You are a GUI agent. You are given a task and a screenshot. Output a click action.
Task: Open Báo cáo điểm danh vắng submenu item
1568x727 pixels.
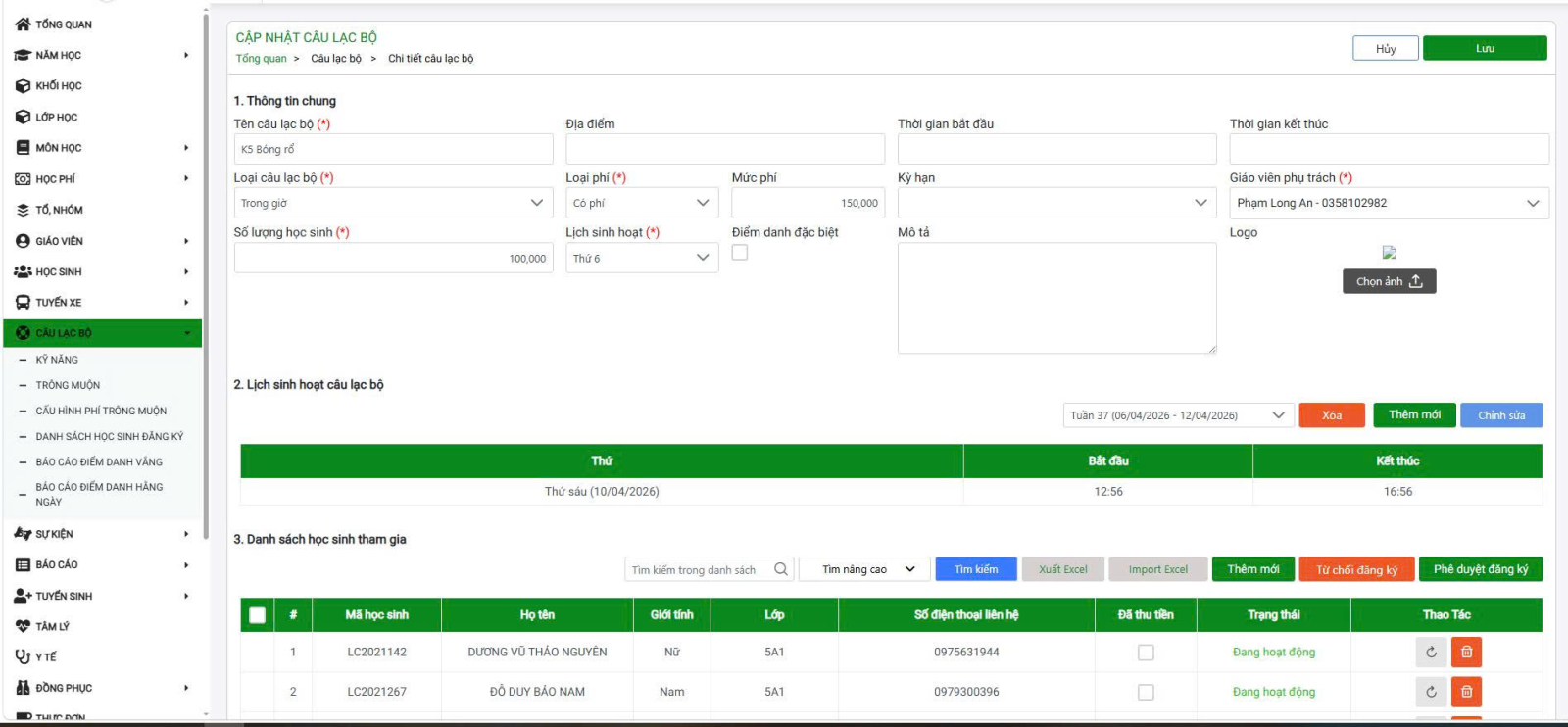[x=99, y=462]
